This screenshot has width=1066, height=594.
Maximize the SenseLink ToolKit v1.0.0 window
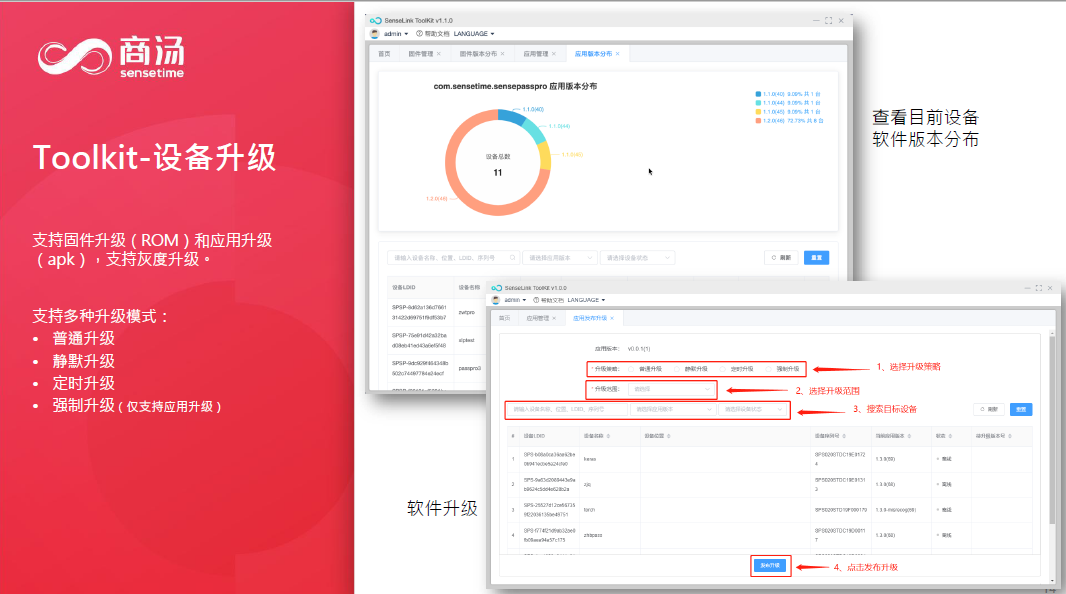(1038, 288)
